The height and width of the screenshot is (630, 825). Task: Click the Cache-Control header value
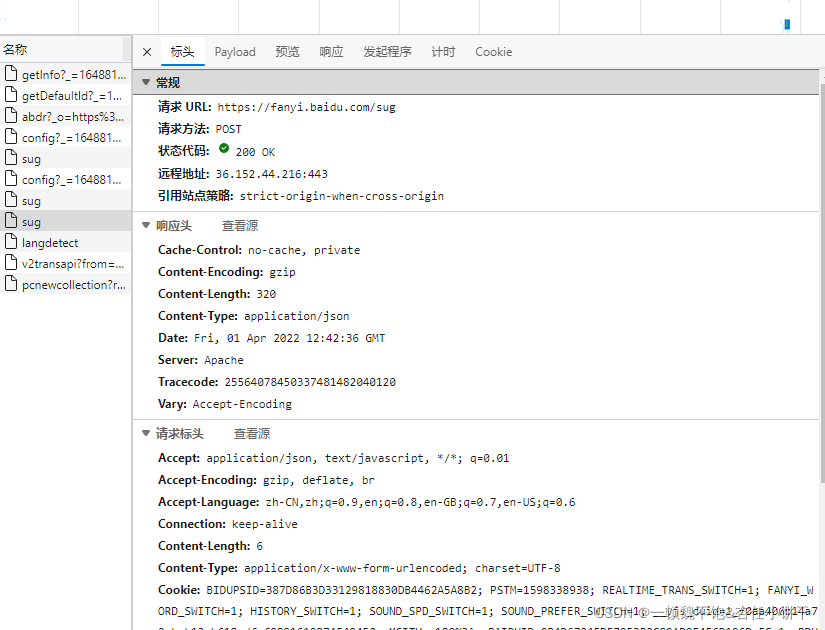pyautogui.click(x=304, y=251)
